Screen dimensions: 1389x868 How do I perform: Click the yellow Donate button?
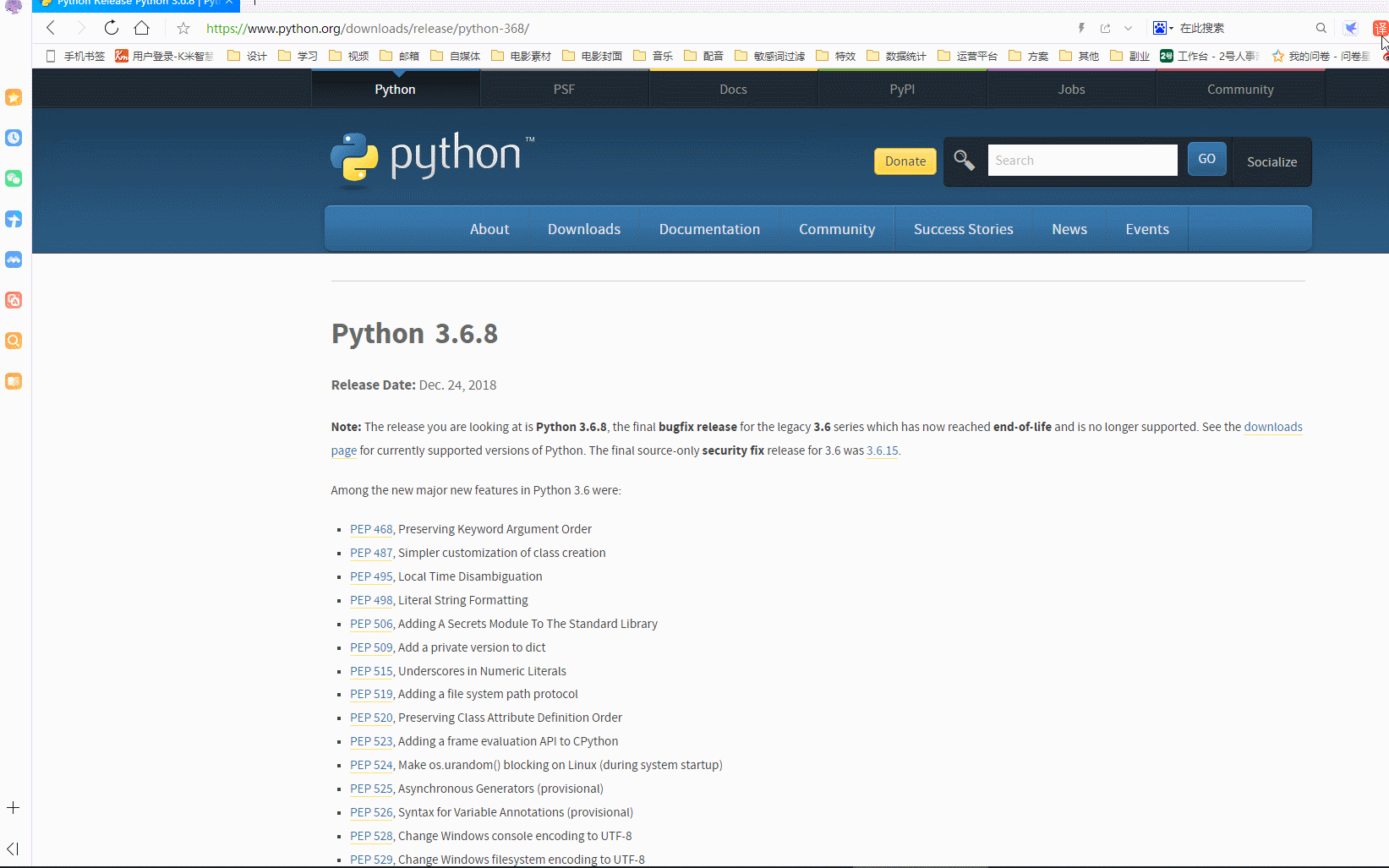coord(905,161)
